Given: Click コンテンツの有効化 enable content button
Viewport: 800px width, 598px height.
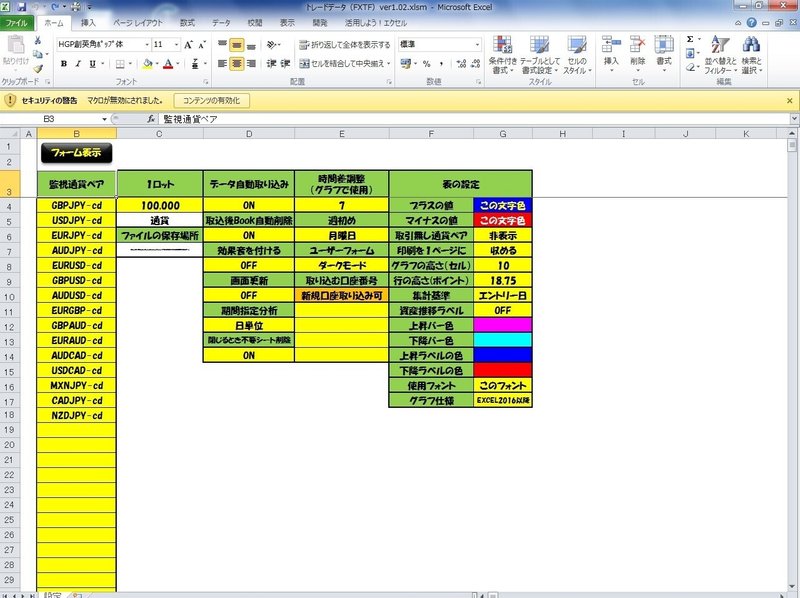Looking at the screenshot, I should click(212, 101).
